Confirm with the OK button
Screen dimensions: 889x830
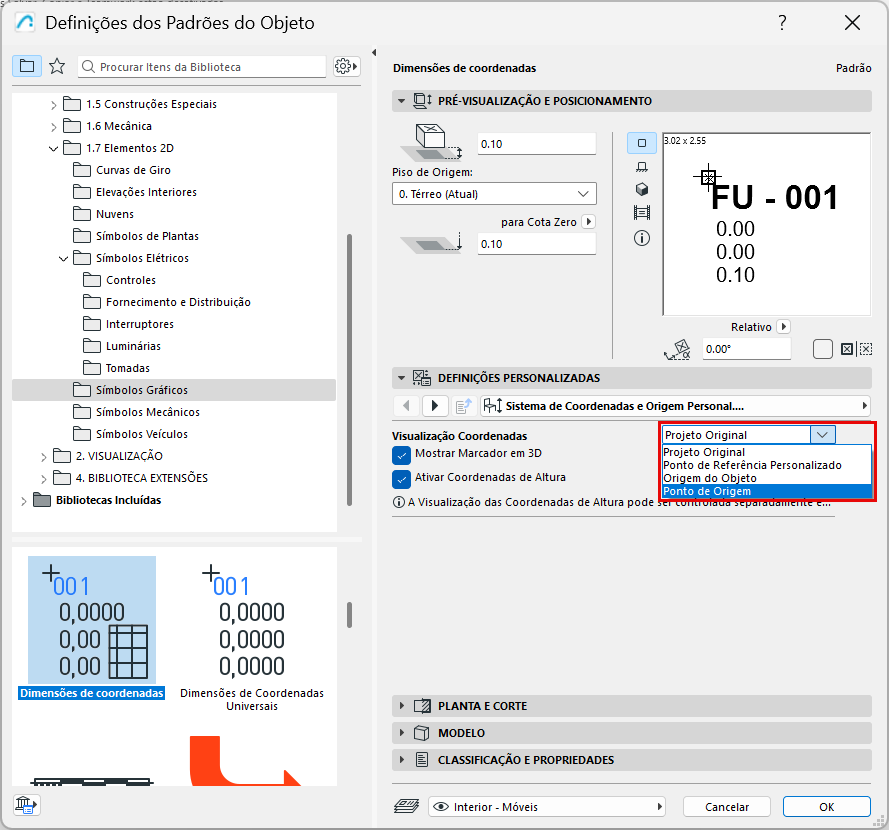coord(826,807)
